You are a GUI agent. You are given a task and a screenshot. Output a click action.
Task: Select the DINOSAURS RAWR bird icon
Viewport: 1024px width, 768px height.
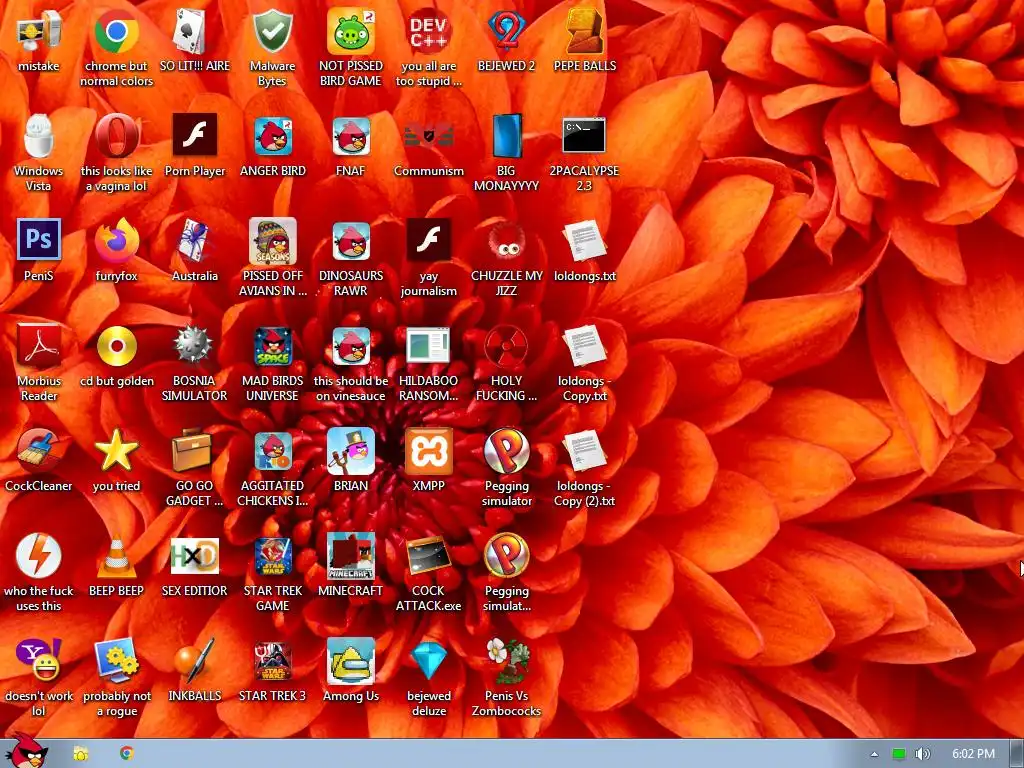click(351, 242)
